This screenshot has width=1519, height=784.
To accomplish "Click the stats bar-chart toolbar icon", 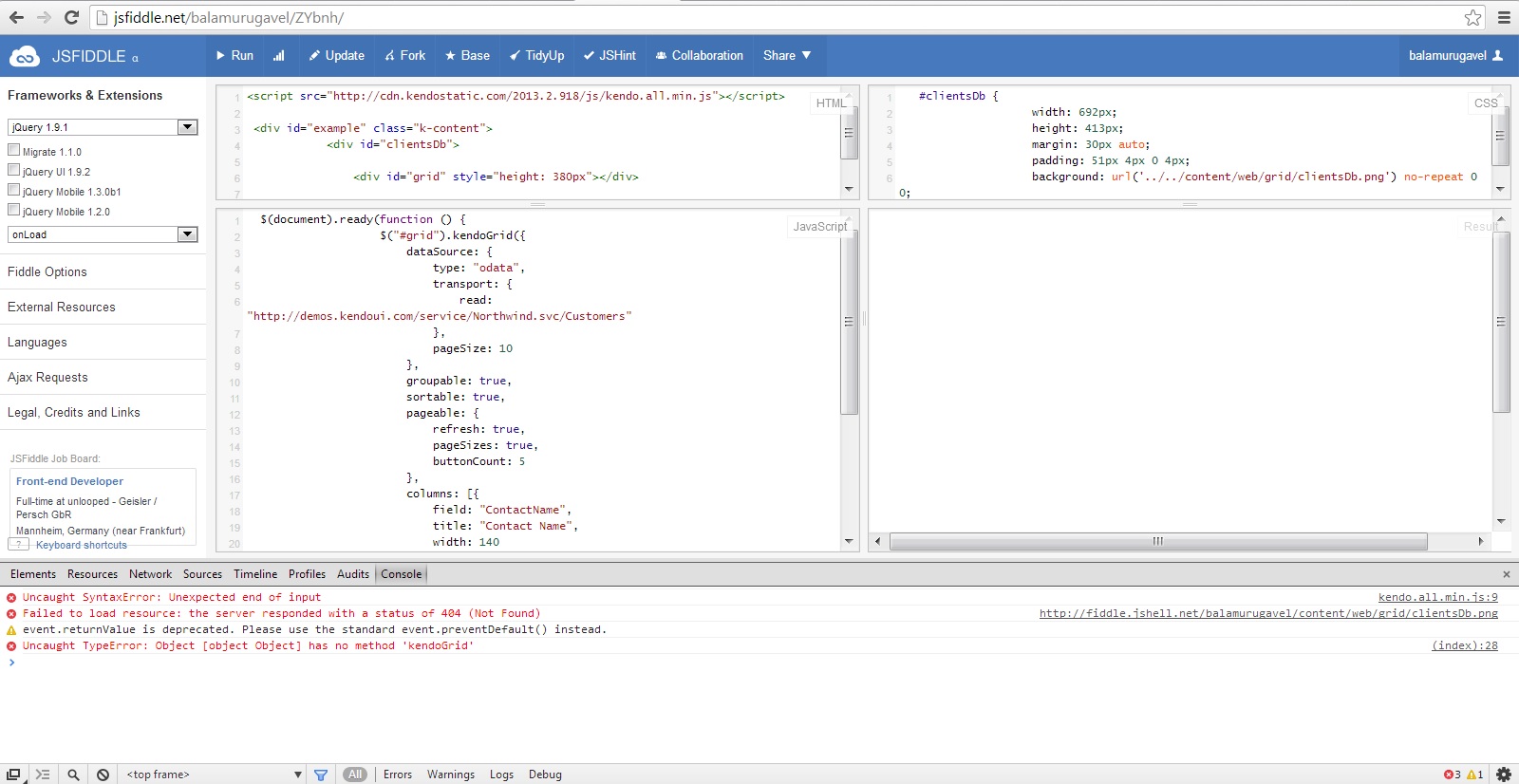I will click(x=278, y=56).
